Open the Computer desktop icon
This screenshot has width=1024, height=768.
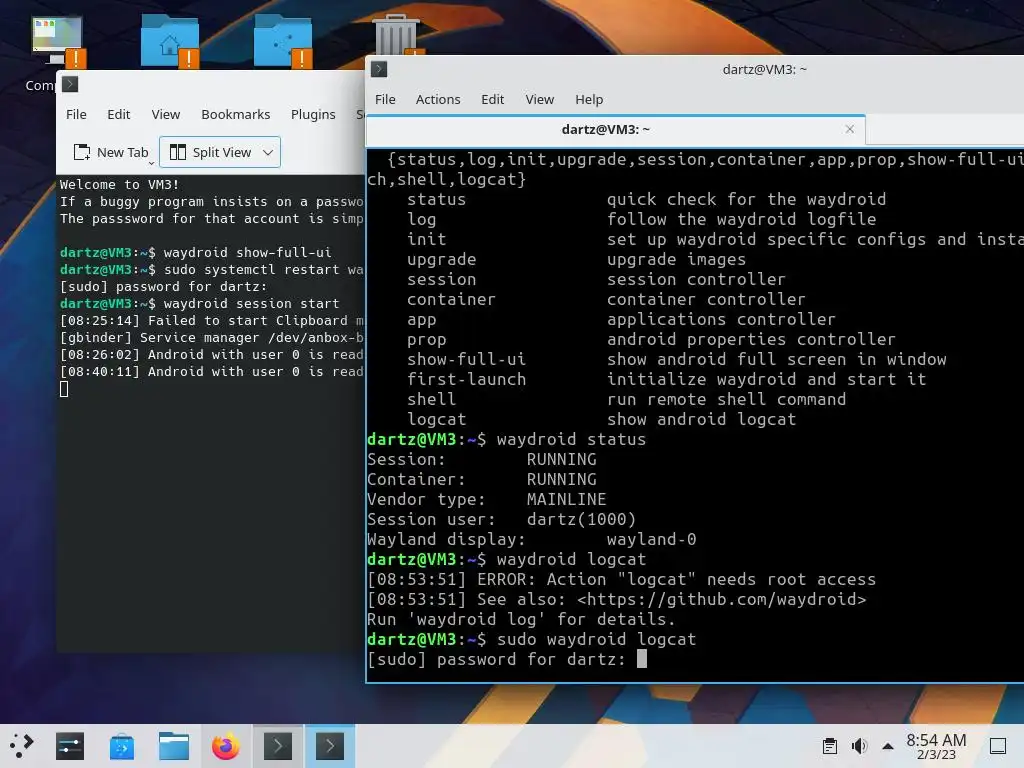(57, 42)
